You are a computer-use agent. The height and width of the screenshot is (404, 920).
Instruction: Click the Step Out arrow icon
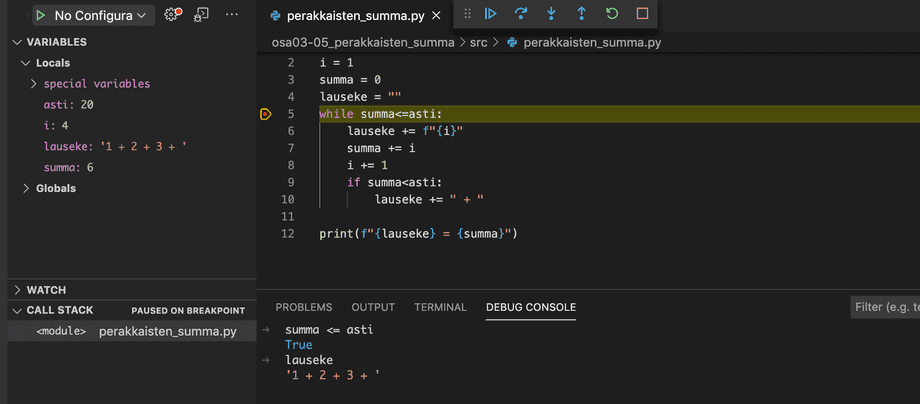(x=581, y=14)
